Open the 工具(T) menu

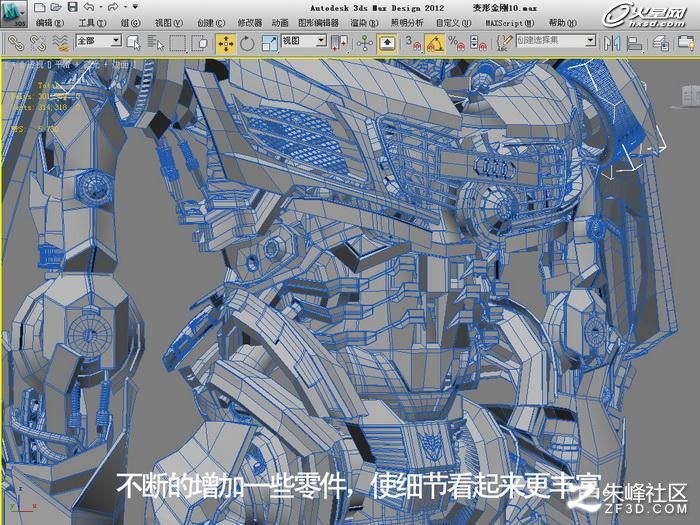(x=92, y=23)
